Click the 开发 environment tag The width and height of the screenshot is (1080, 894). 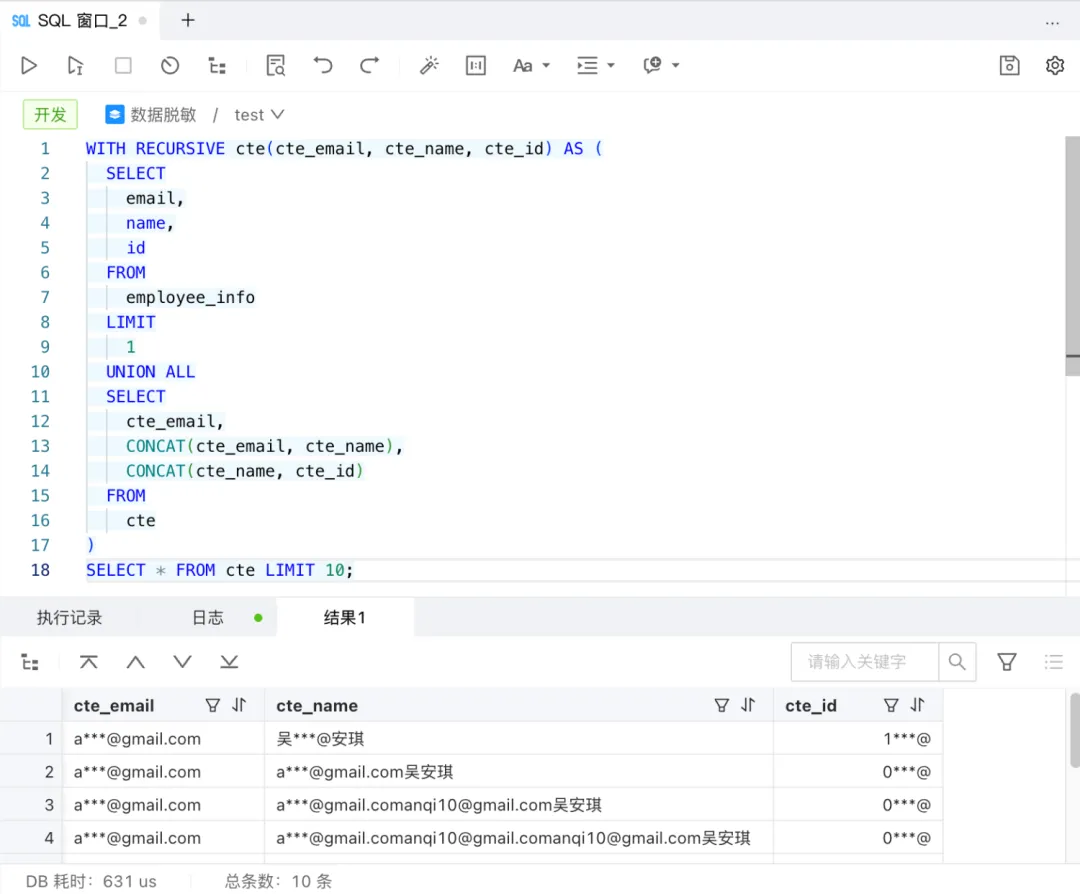click(50, 114)
